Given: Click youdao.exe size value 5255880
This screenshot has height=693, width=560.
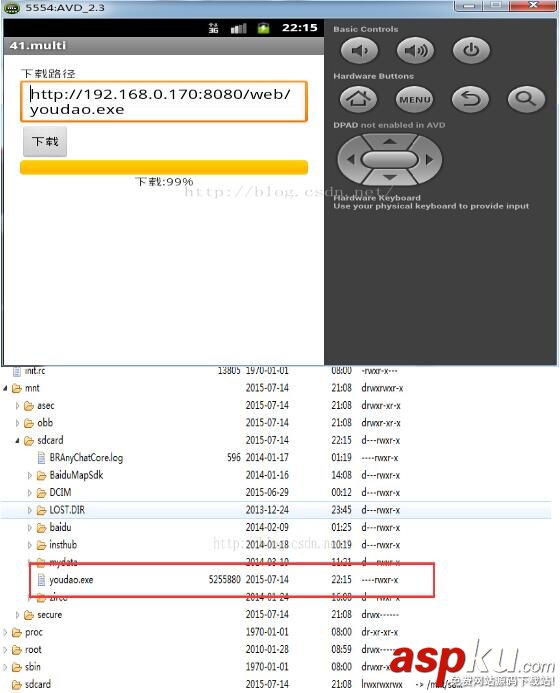Looking at the screenshot, I should [225, 579].
